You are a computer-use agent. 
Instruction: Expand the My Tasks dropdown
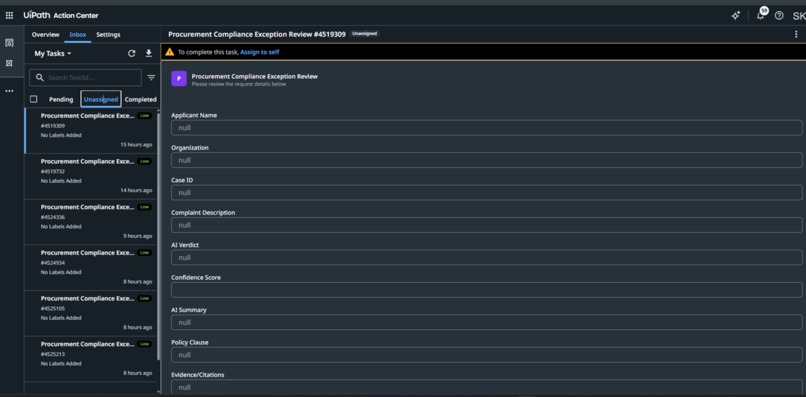53,53
